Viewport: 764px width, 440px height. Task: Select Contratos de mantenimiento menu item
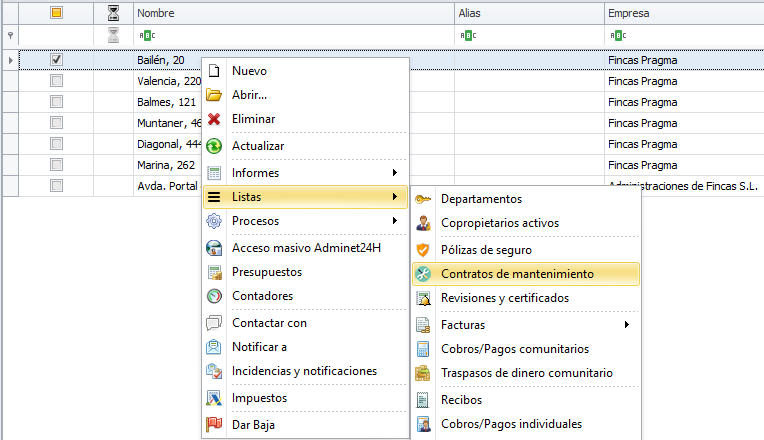pos(517,273)
